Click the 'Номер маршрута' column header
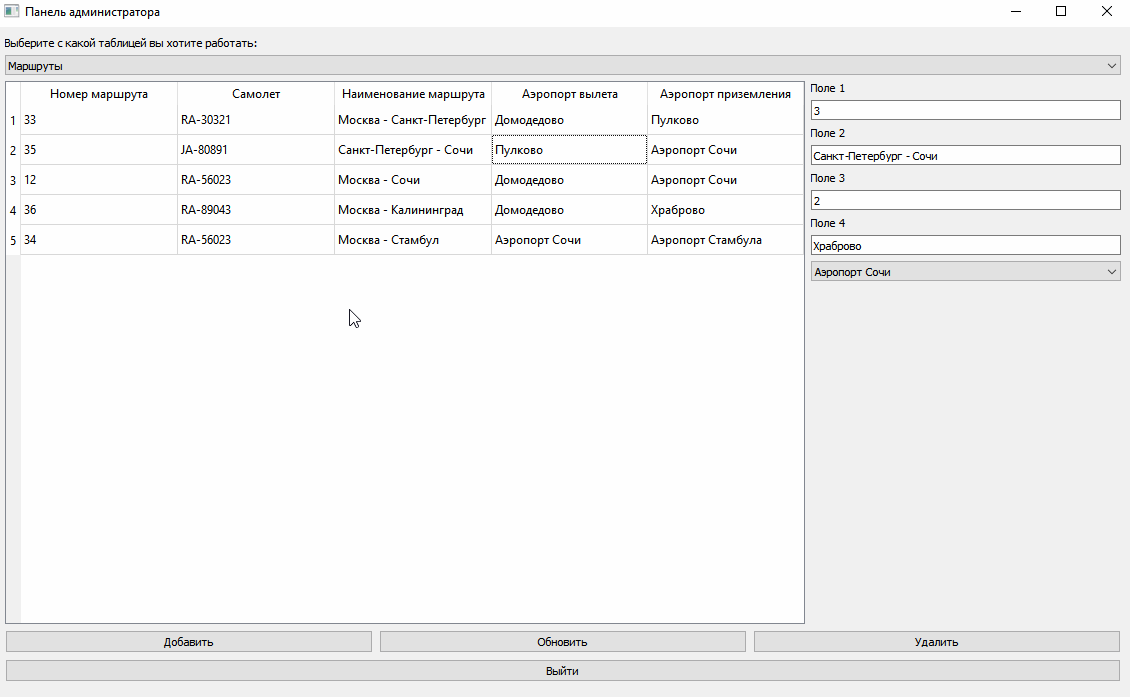The height and width of the screenshot is (697, 1130). (x=98, y=93)
